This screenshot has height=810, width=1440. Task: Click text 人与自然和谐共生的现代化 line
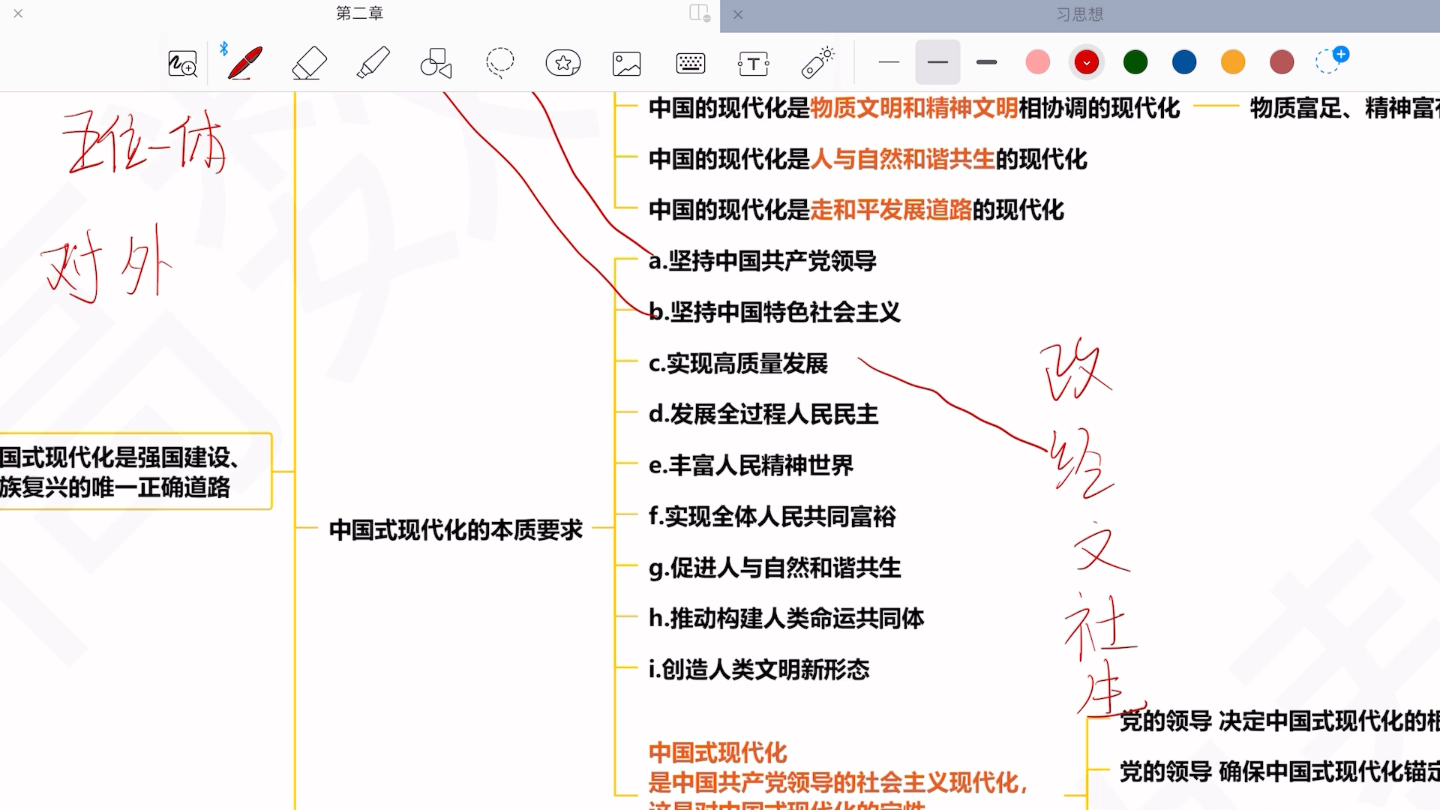867,159
